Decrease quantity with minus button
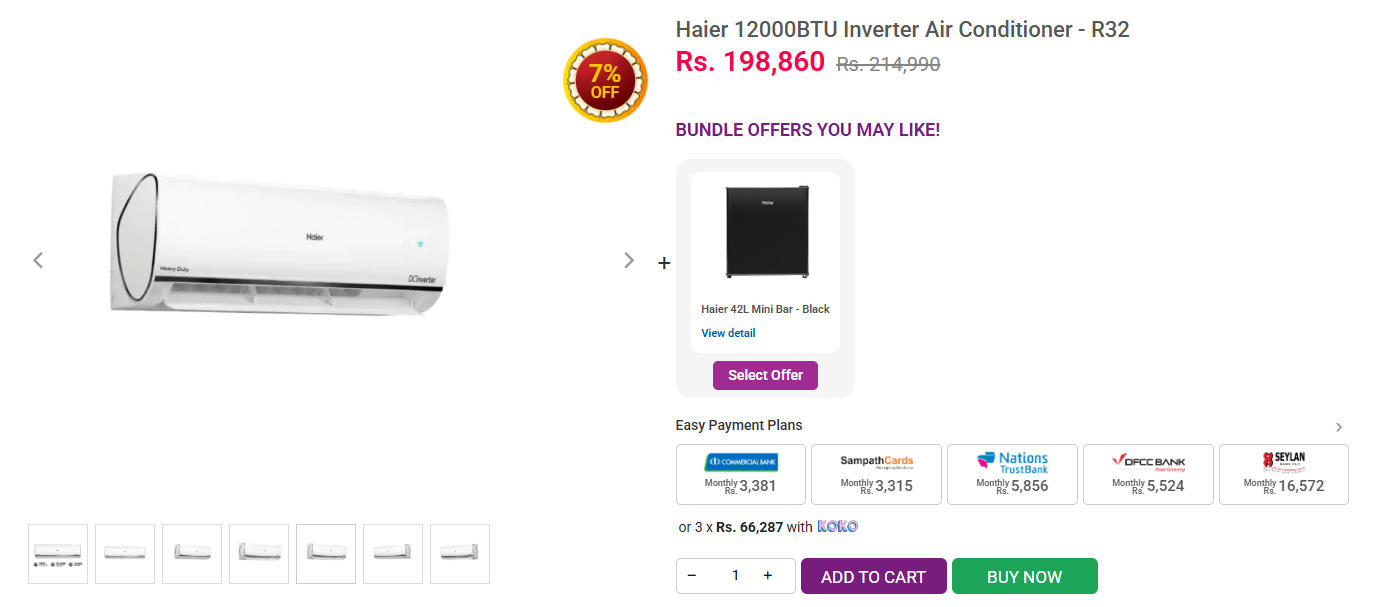 tap(691, 576)
